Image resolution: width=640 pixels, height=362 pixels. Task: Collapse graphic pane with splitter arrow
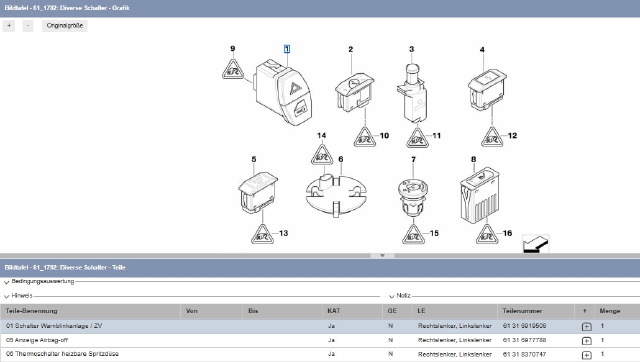click(x=382, y=255)
